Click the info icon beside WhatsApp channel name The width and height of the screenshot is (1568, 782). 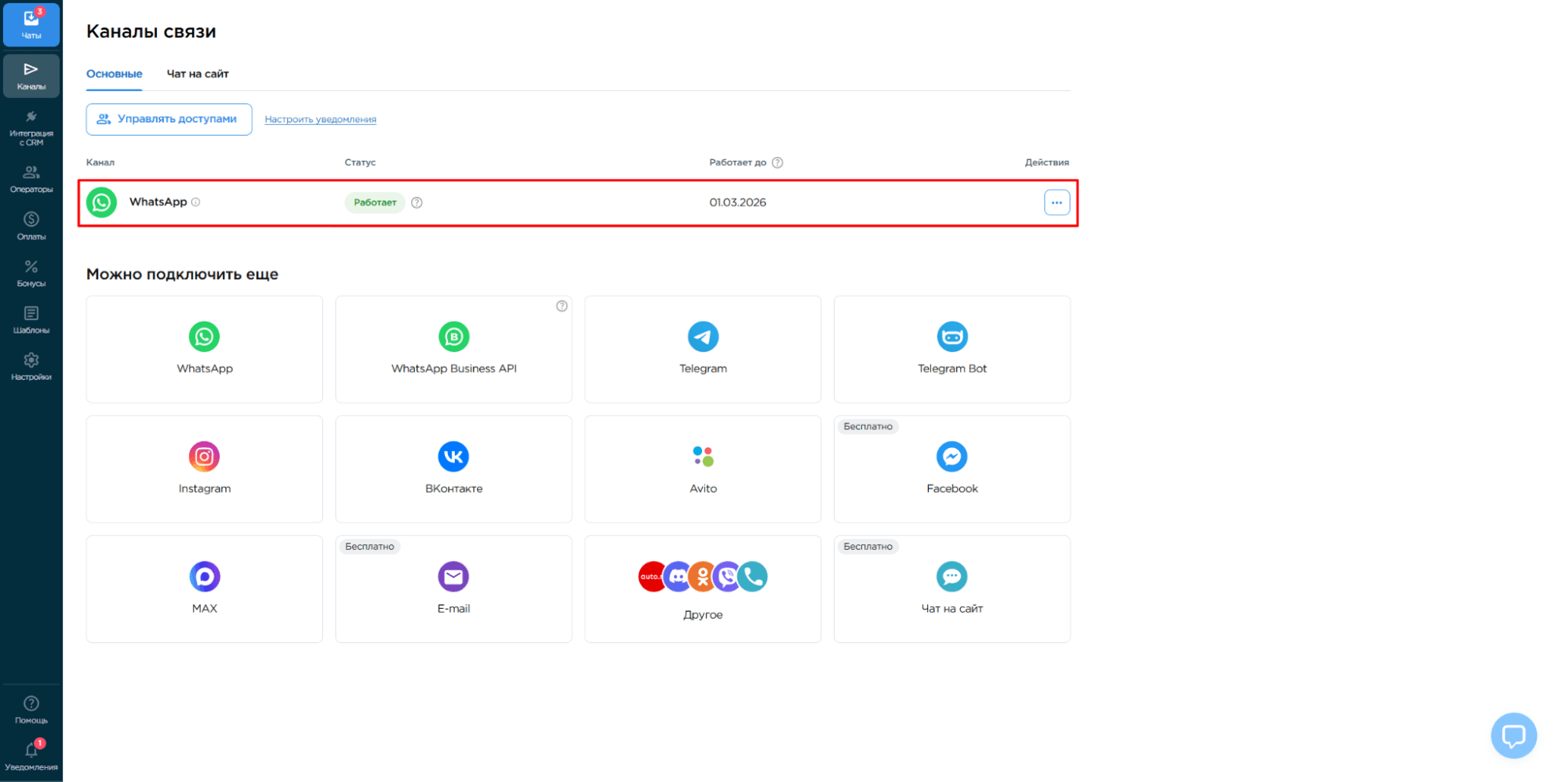[196, 202]
